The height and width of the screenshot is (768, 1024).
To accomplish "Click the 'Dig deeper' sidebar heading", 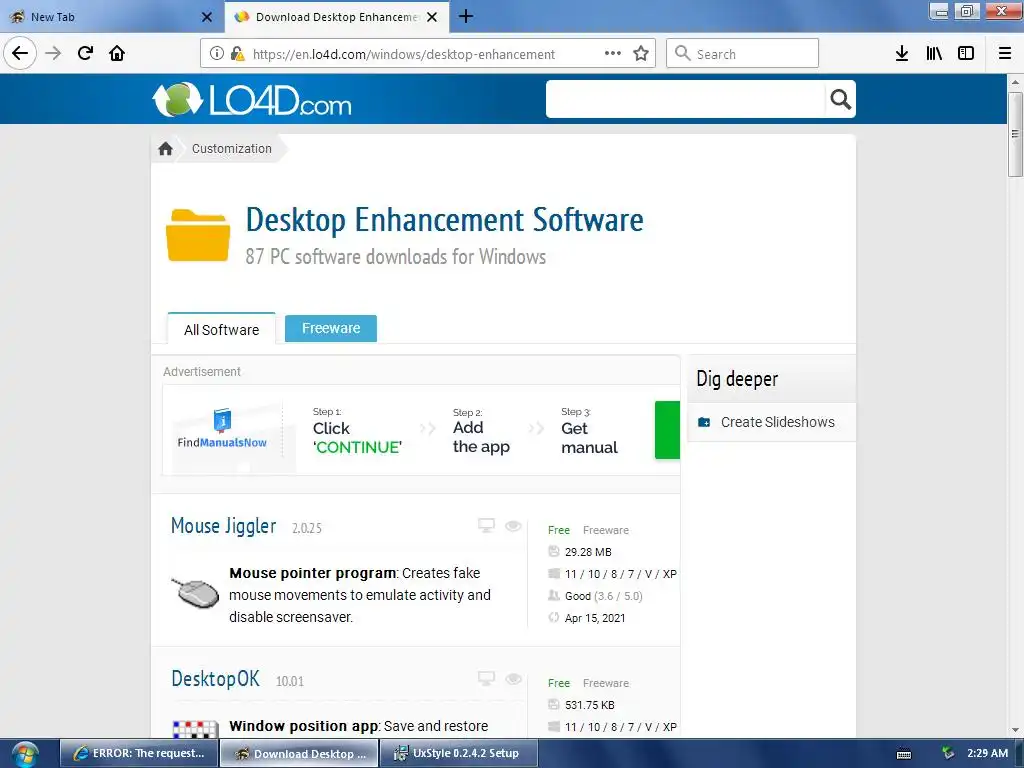I will click(x=737, y=379).
